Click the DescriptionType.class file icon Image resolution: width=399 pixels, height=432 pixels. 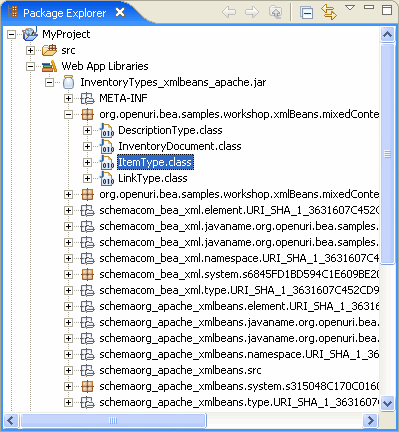(x=107, y=130)
